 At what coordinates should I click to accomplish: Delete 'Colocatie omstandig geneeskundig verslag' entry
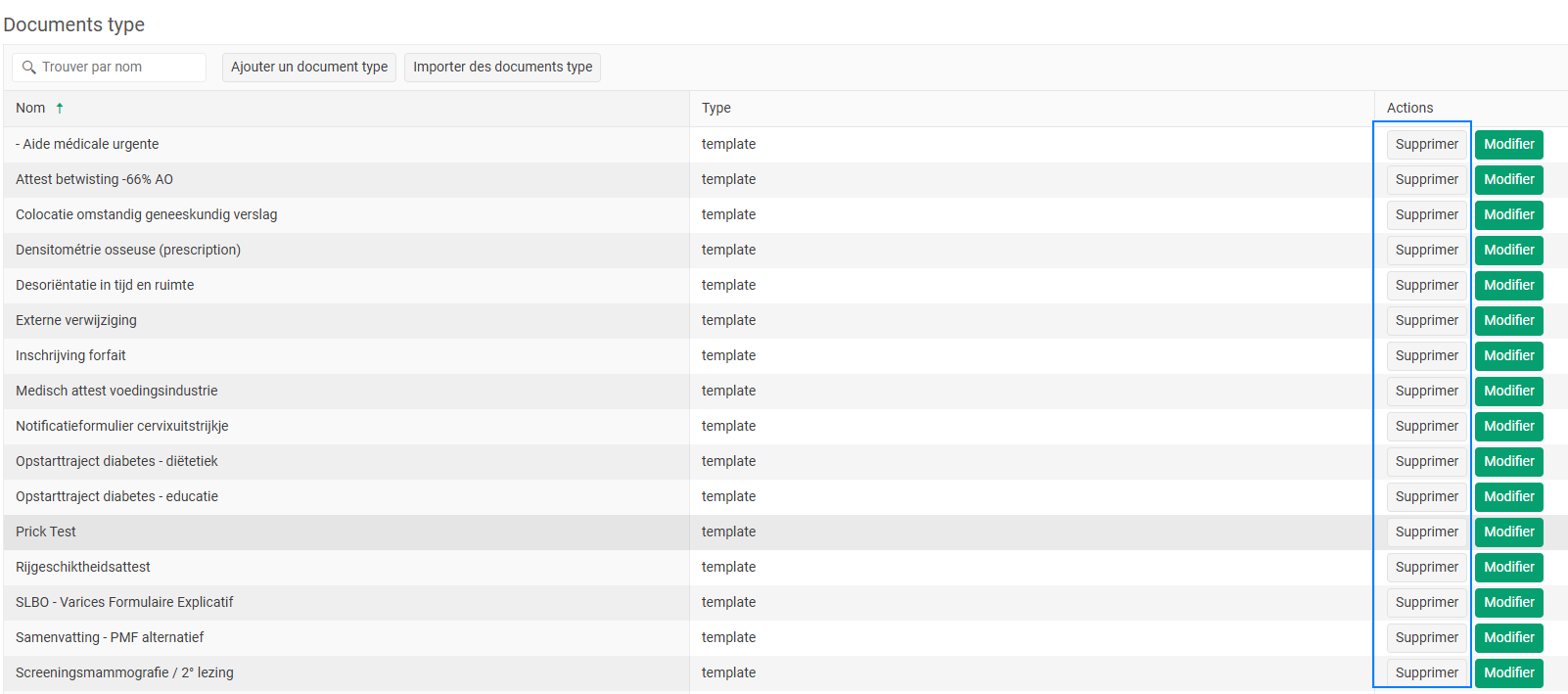point(1426,215)
